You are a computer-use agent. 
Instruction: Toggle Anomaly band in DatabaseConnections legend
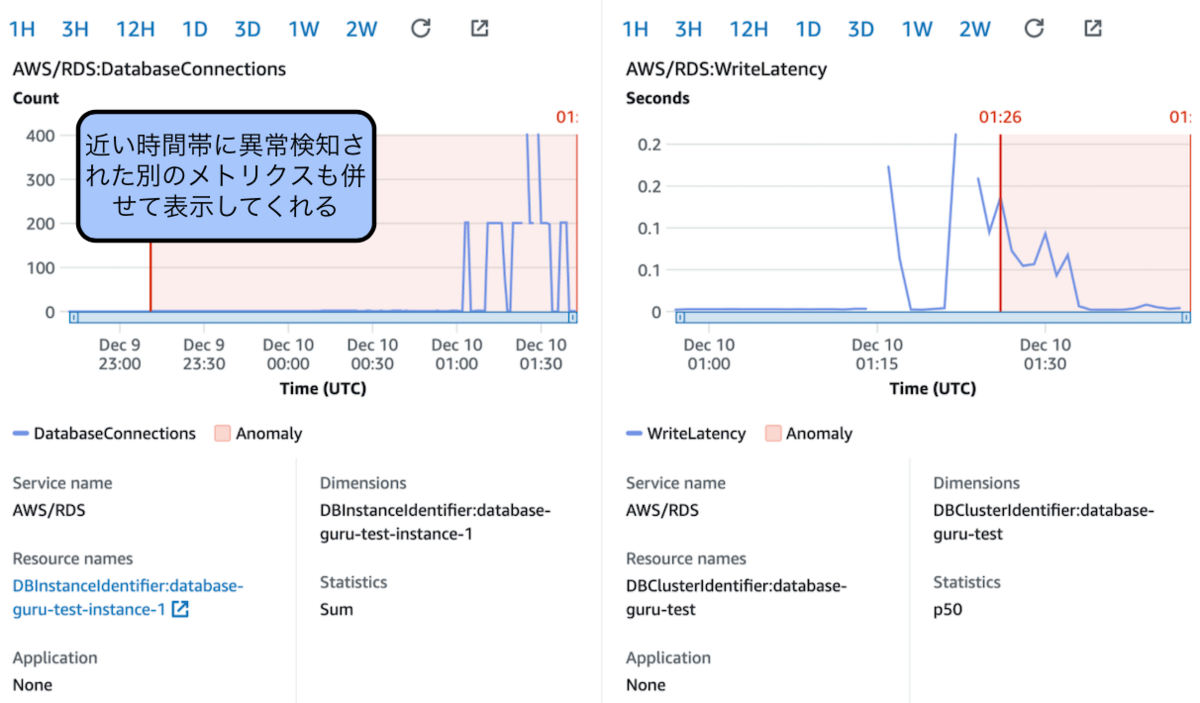coord(258,434)
